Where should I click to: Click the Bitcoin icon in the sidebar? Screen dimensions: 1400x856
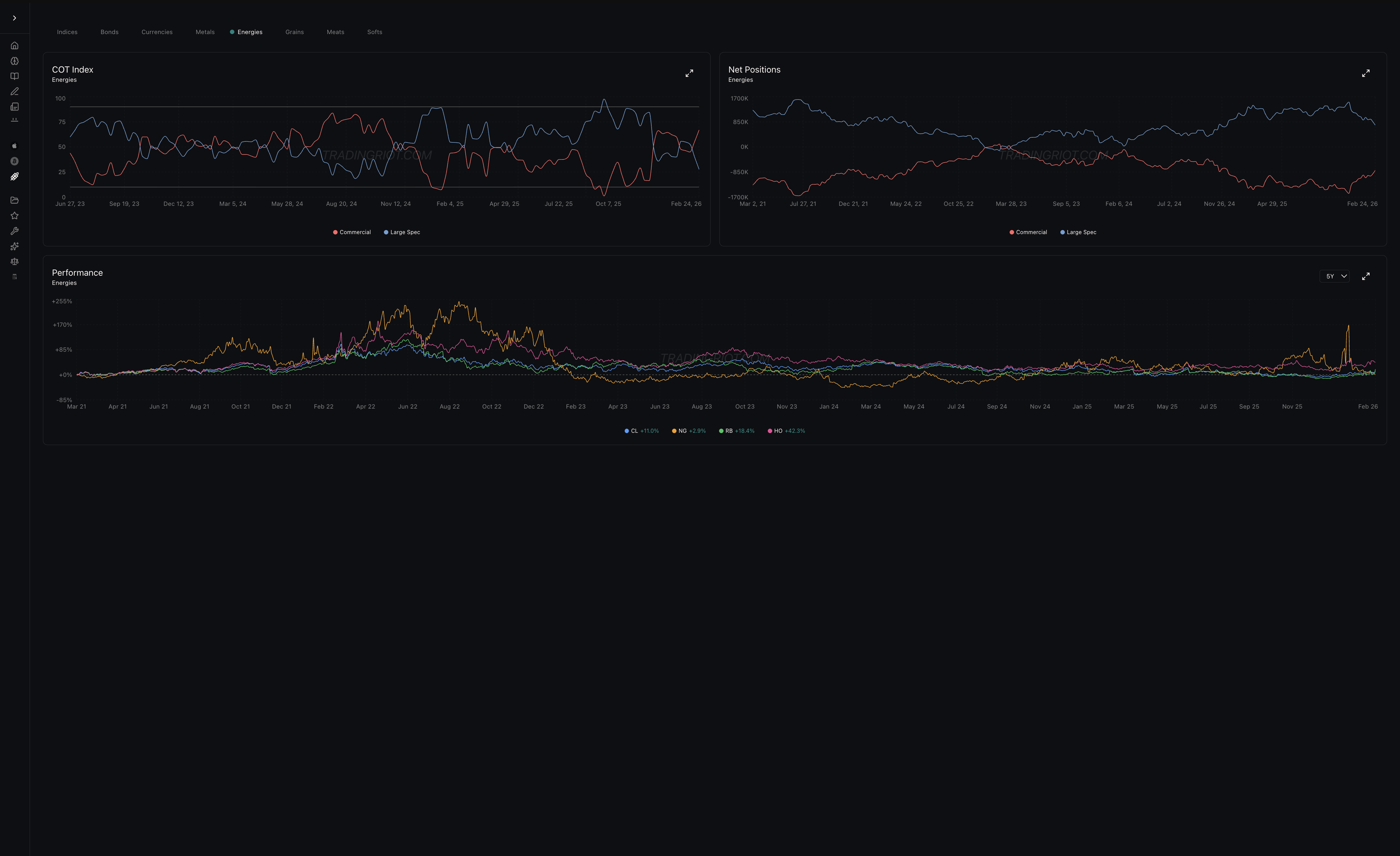[14, 161]
